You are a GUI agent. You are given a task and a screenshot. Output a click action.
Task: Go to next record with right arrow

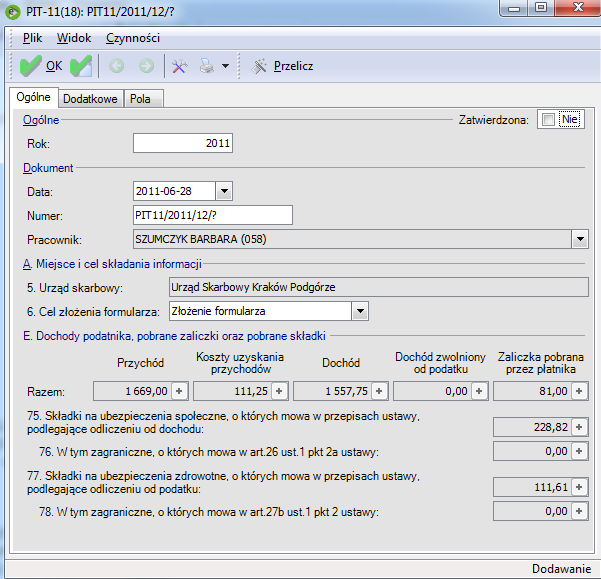(146, 66)
